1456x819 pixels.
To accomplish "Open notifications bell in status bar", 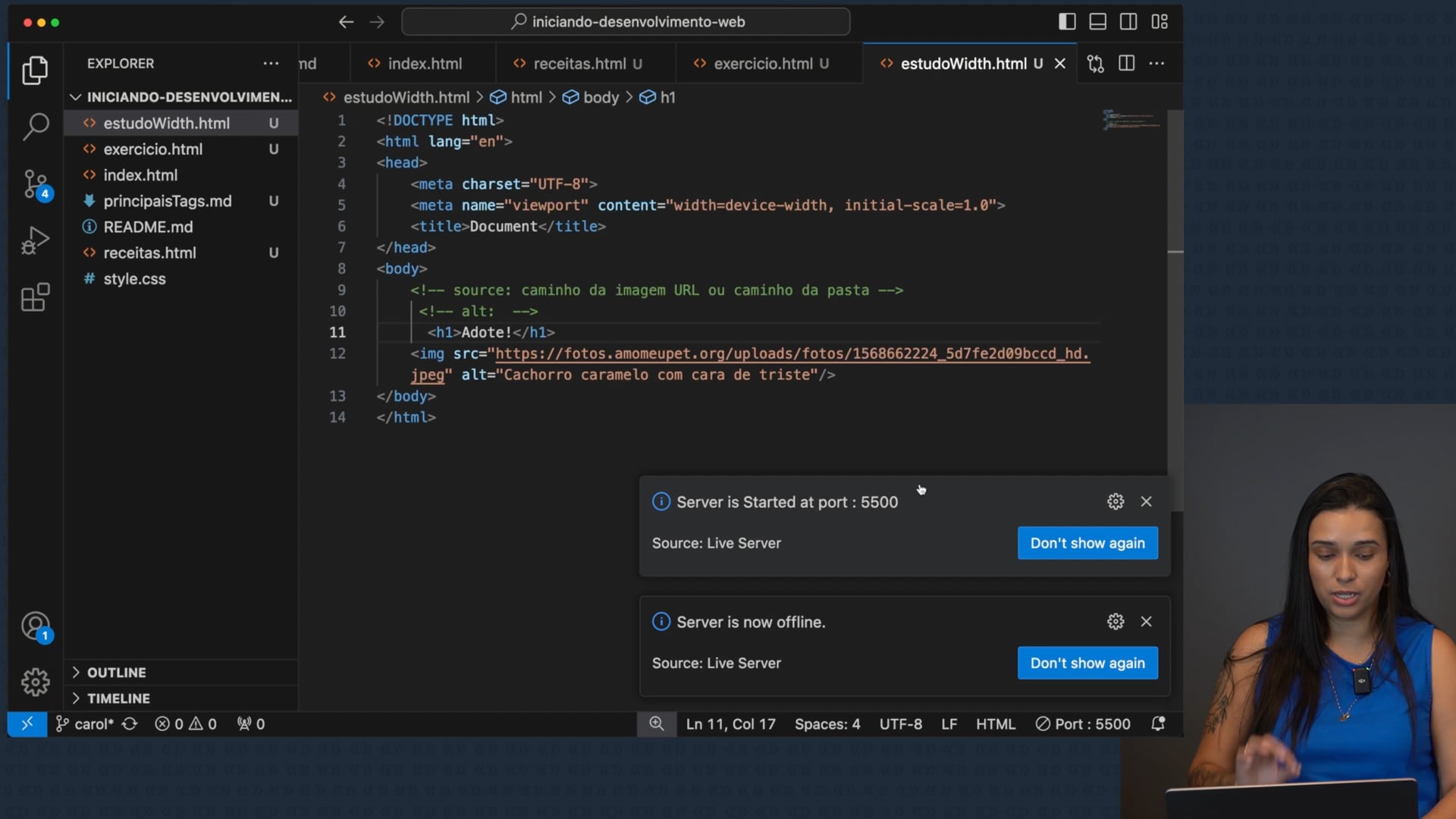I will tap(1158, 723).
